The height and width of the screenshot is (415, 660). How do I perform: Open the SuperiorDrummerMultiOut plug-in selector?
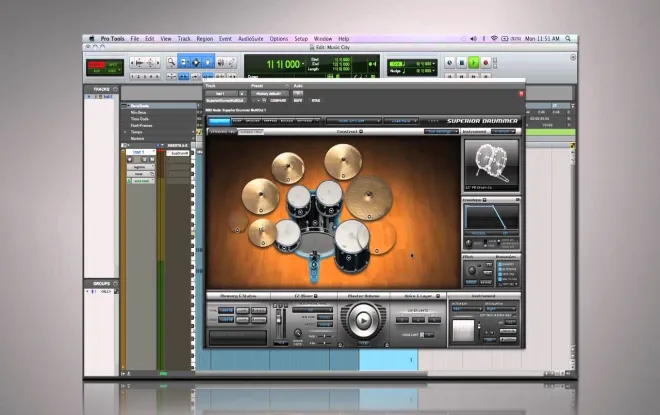[x=226, y=101]
